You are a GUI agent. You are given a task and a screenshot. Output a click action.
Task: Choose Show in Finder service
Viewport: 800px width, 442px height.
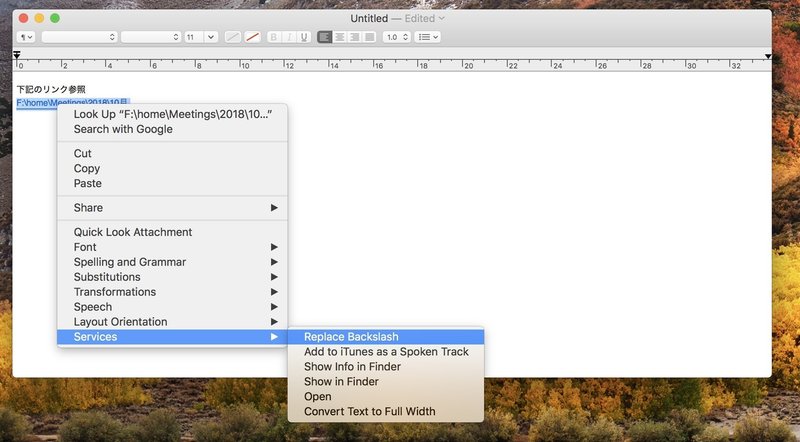tap(386, 382)
